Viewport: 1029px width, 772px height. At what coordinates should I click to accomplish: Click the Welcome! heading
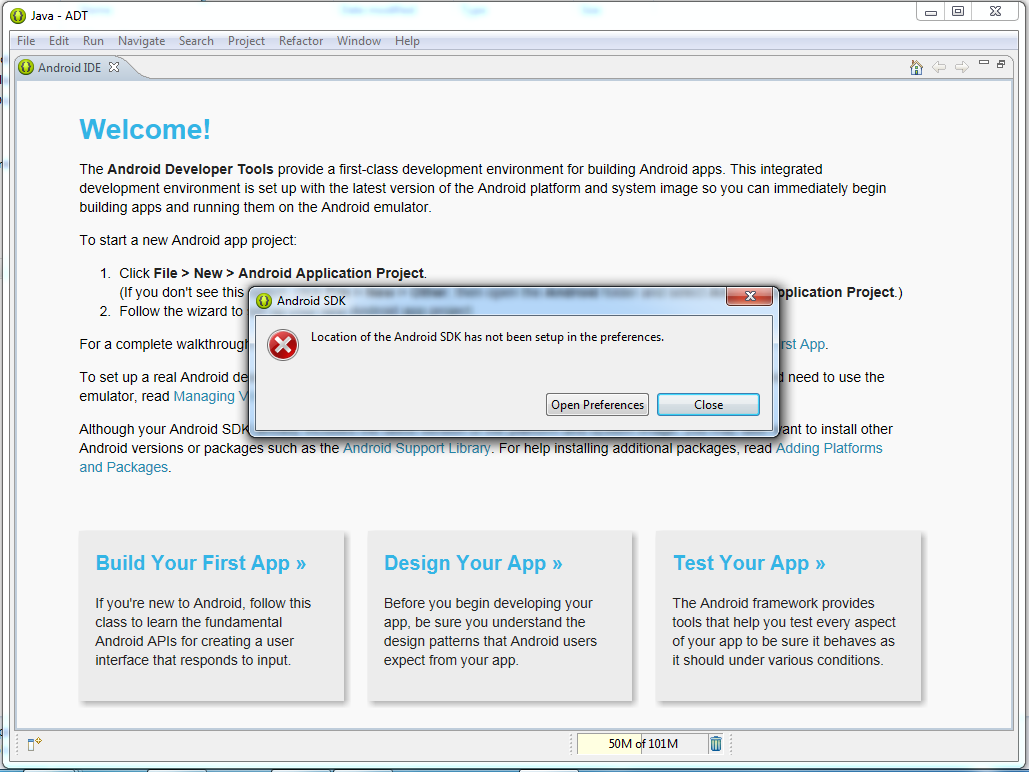coord(145,129)
